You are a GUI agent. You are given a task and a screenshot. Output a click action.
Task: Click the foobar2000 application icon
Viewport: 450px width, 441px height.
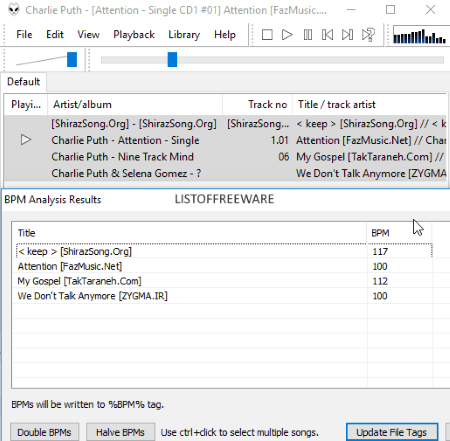point(13,10)
